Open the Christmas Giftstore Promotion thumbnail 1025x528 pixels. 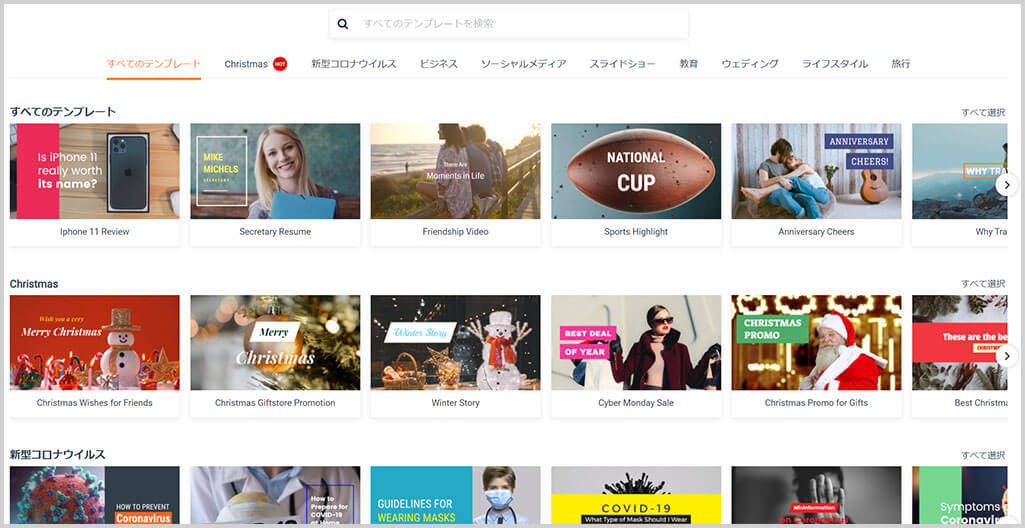click(x=275, y=342)
